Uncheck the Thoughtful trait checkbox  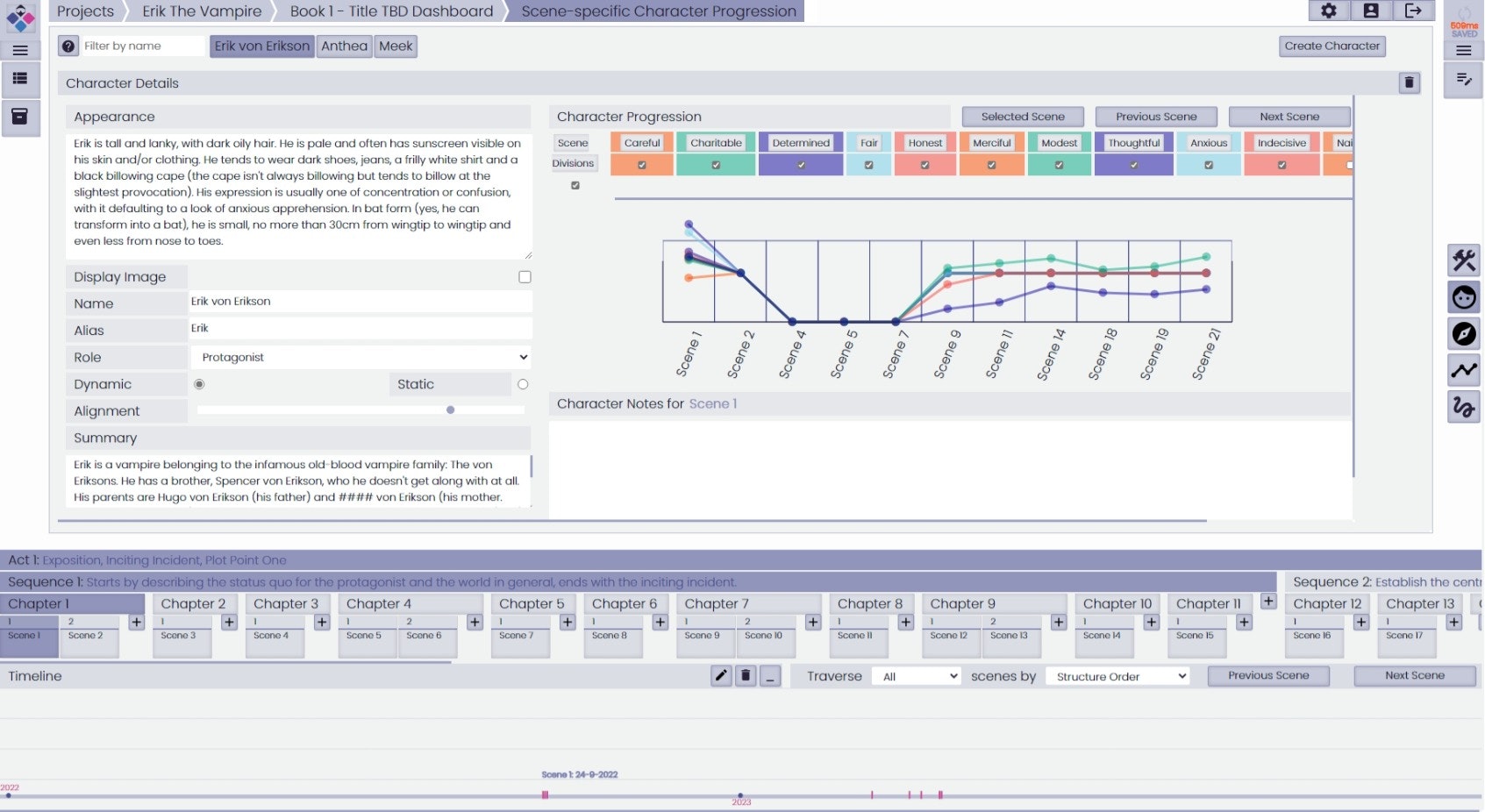coord(1133,165)
